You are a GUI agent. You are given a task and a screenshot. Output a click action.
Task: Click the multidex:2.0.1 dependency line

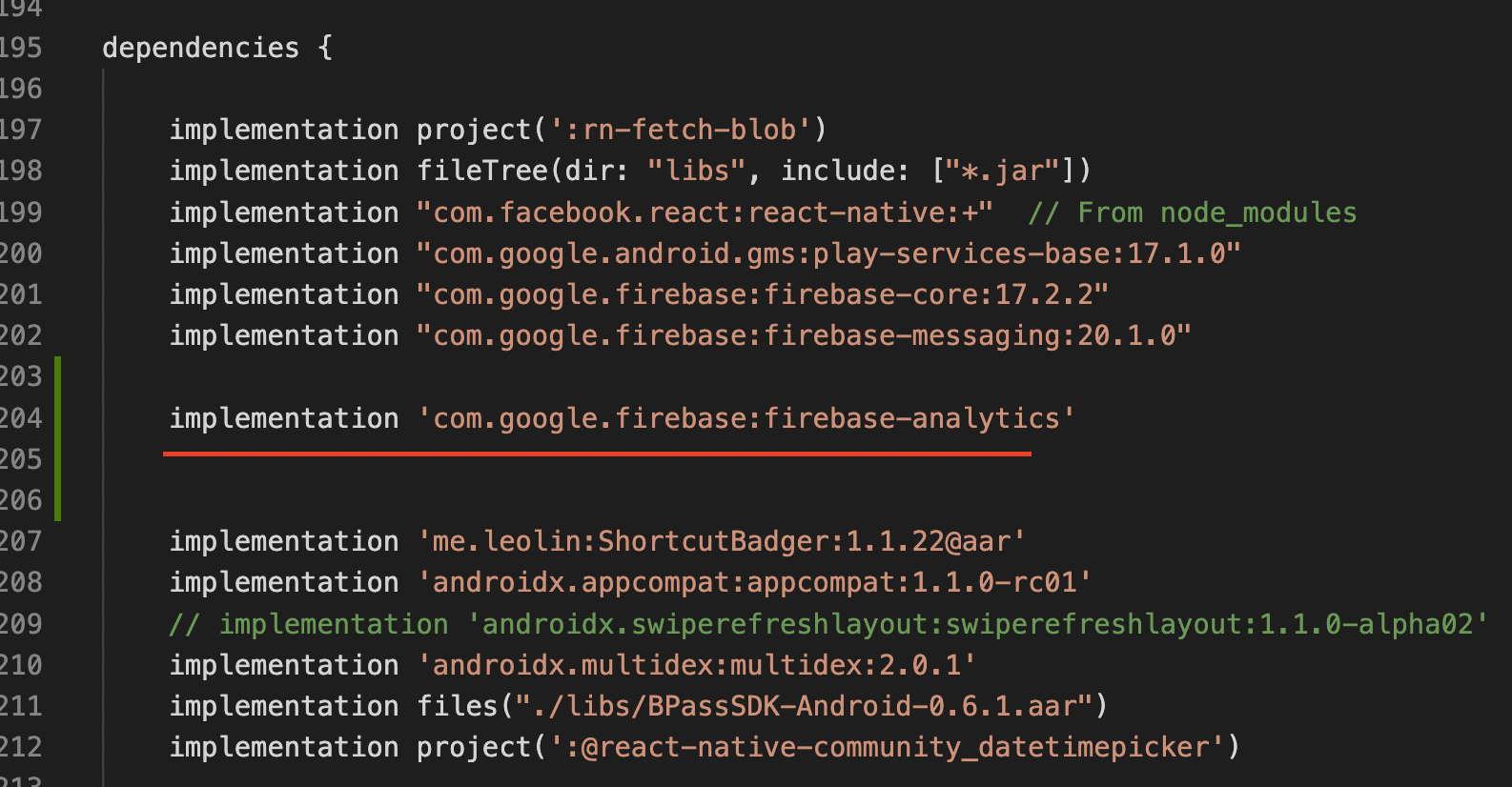(573, 665)
